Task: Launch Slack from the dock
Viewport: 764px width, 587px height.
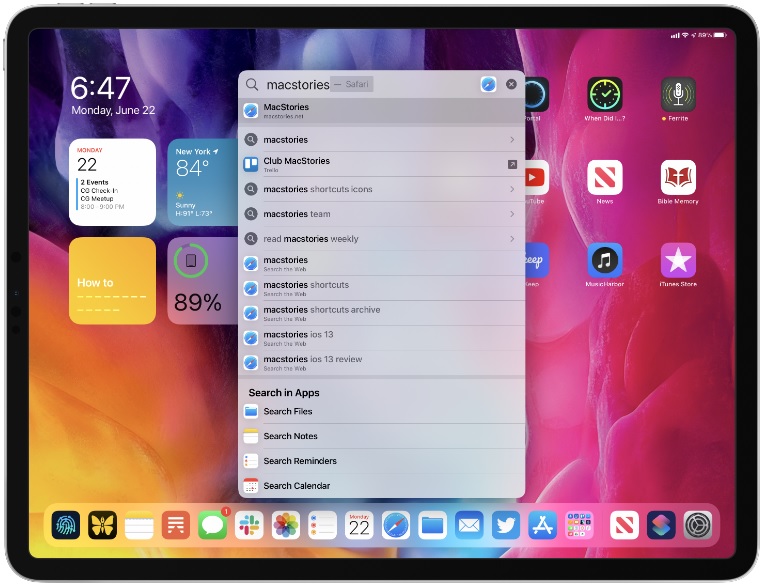Action: pos(249,525)
